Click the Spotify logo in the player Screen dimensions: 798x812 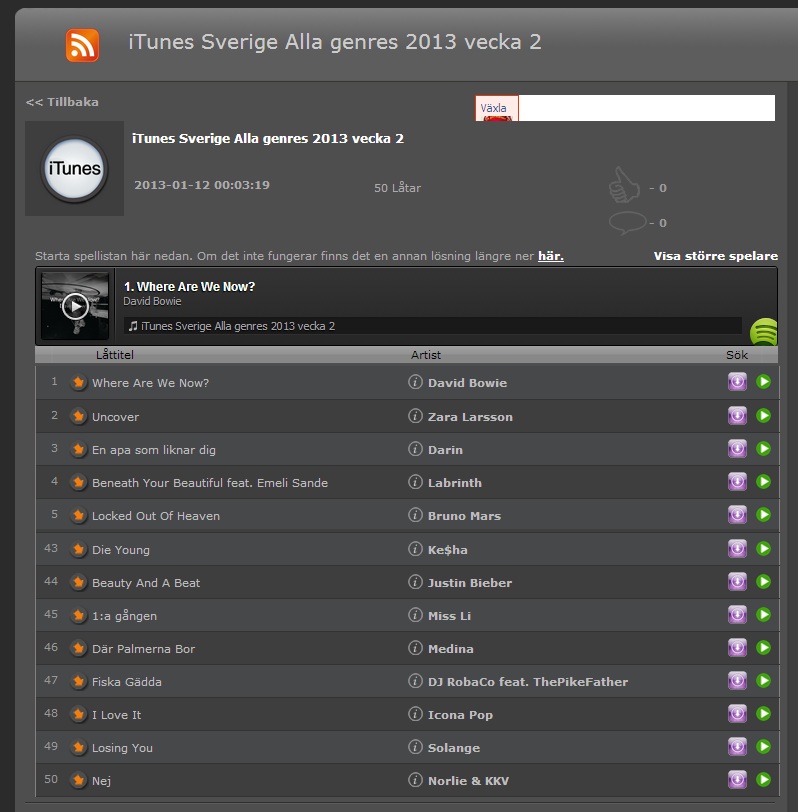764,331
